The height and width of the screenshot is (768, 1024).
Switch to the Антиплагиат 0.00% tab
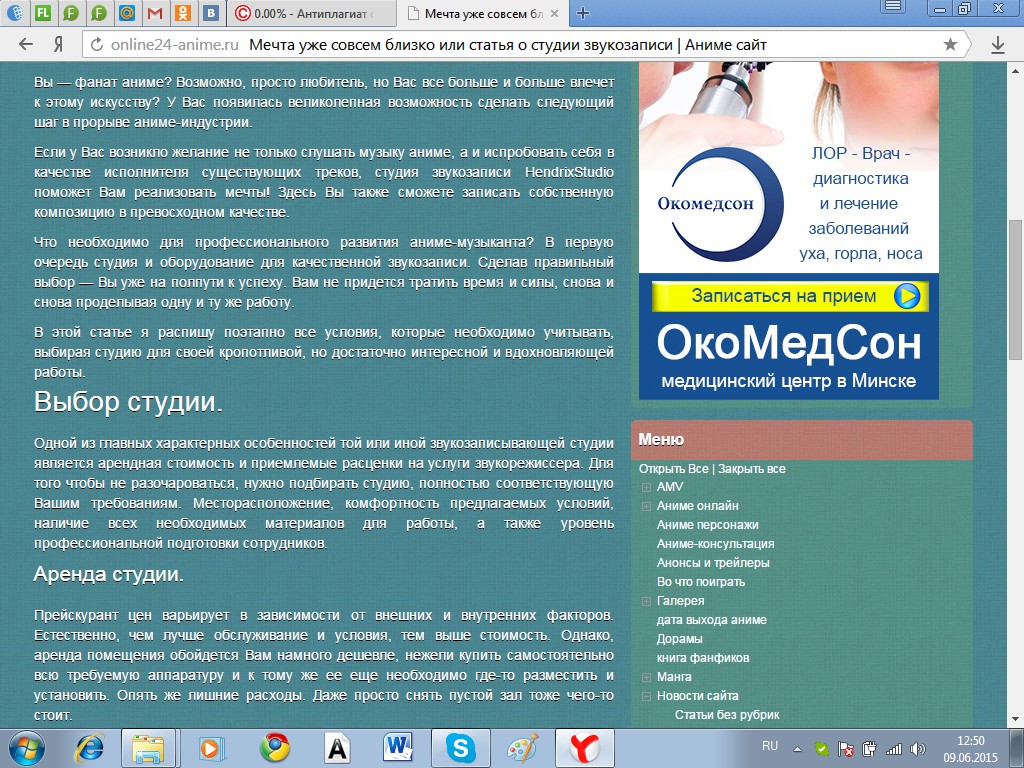(312, 13)
